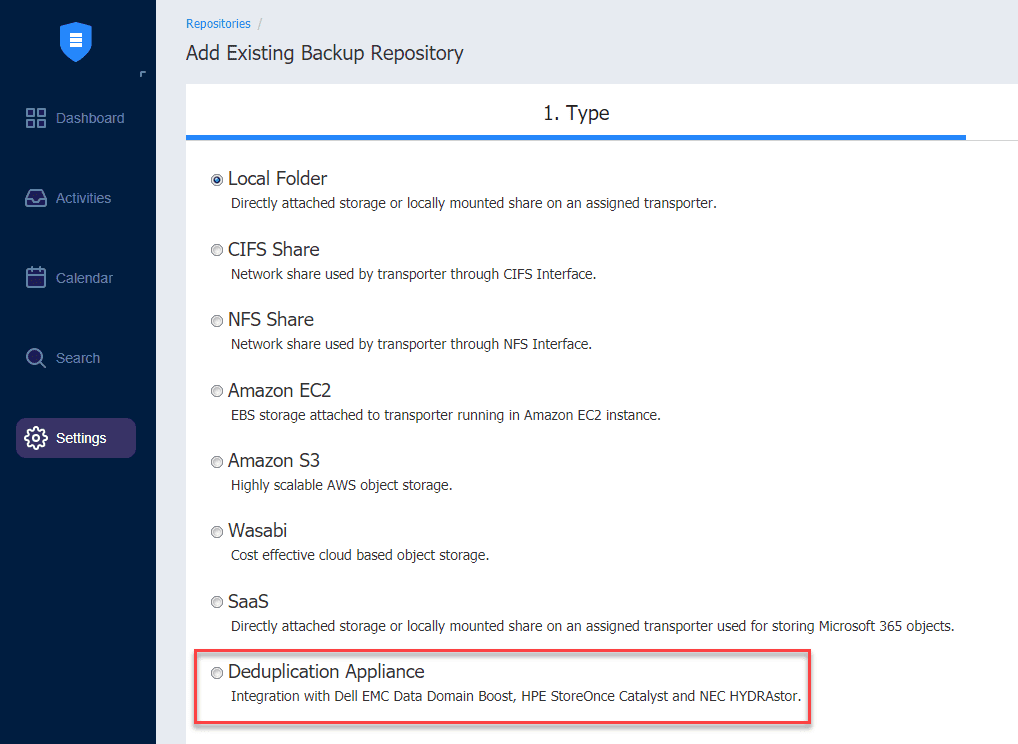Enable the Deduplication Appliance radio option
Image resolution: width=1018 pixels, height=744 pixels.
pos(217,673)
